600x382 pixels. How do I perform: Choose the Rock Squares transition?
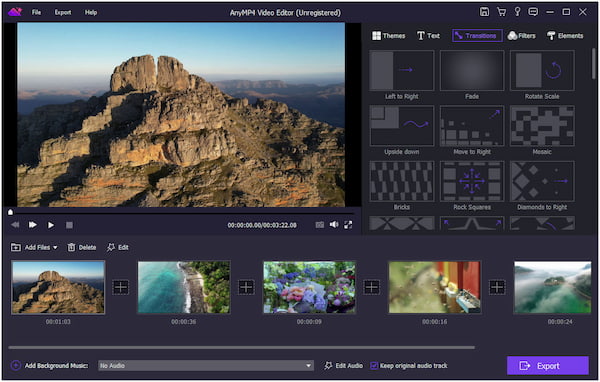tap(472, 181)
